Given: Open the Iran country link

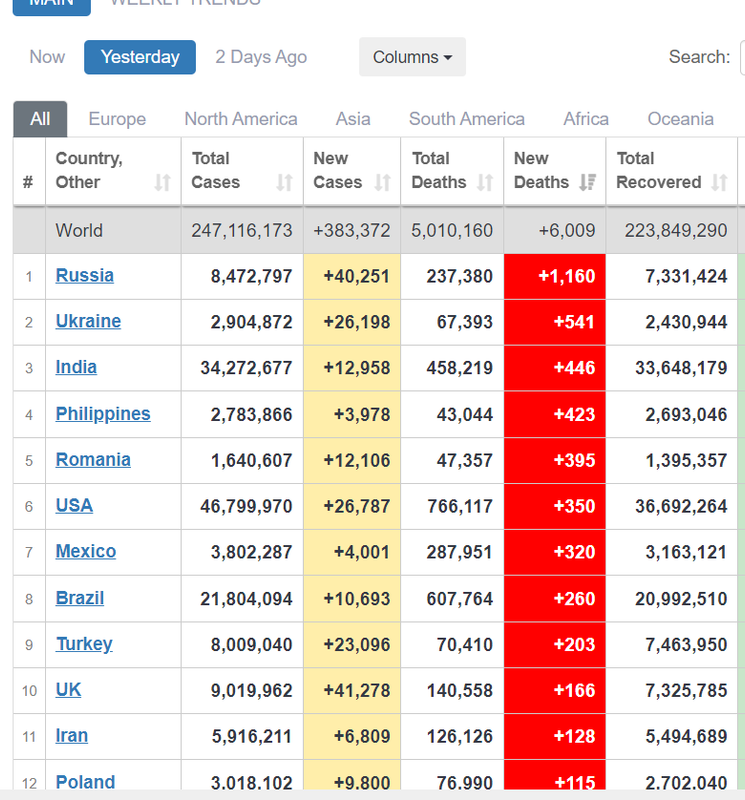Looking at the screenshot, I should click(71, 736).
